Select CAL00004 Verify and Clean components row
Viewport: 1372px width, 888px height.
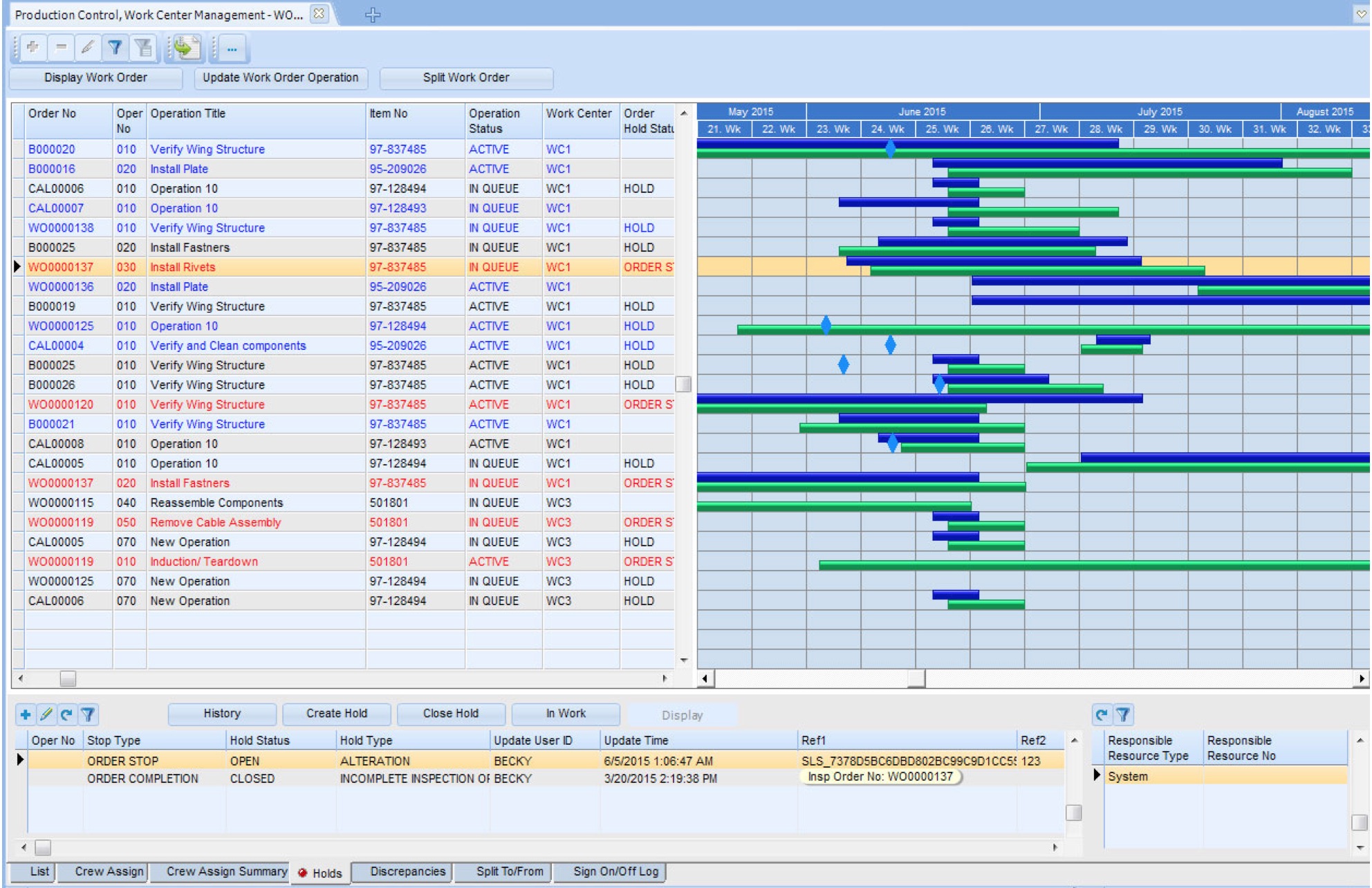coord(343,346)
